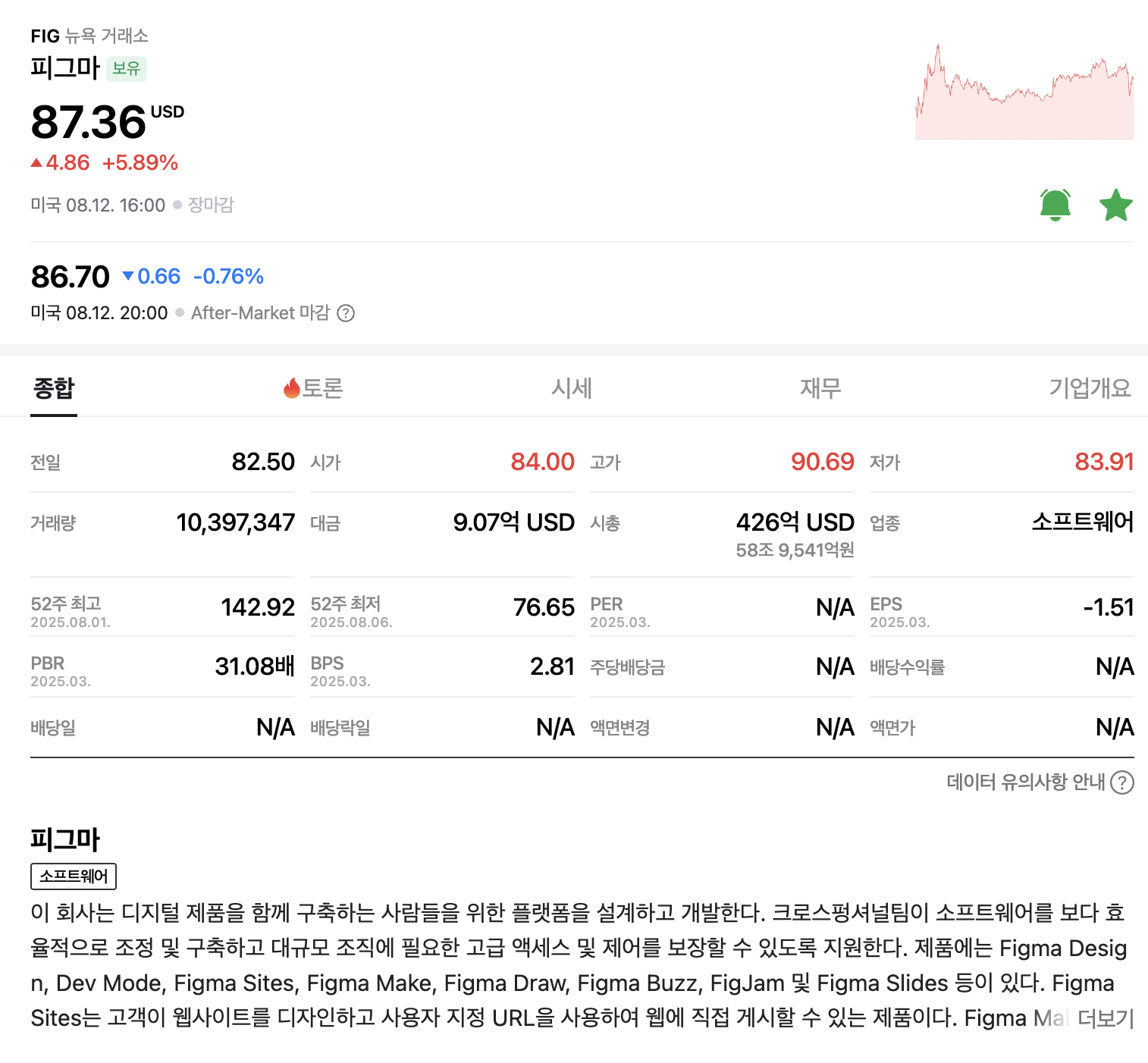
Task: Click the 52주 최저 date 2025.08.06.
Action: tap(351, 622)
